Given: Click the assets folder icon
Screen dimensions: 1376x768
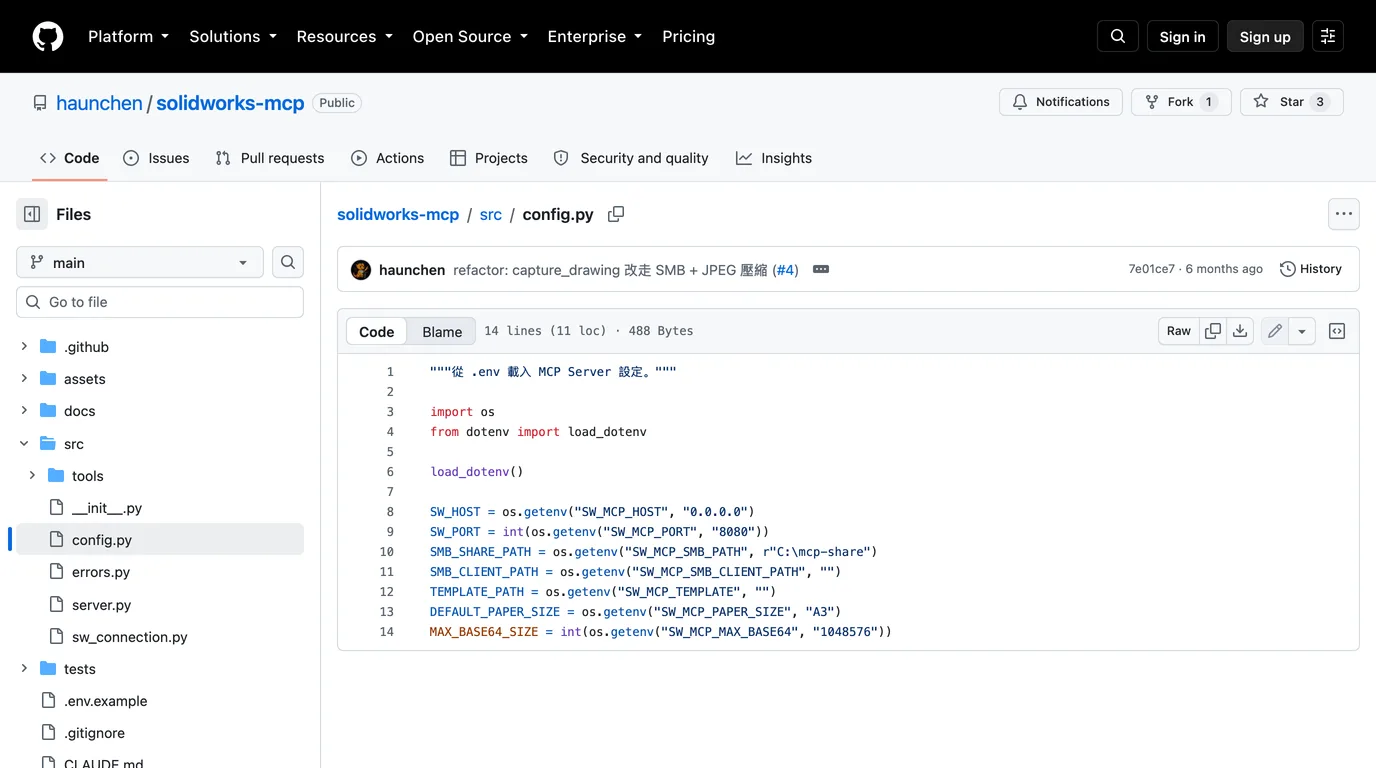Looking at the screenshot, I should click(48, 379).
